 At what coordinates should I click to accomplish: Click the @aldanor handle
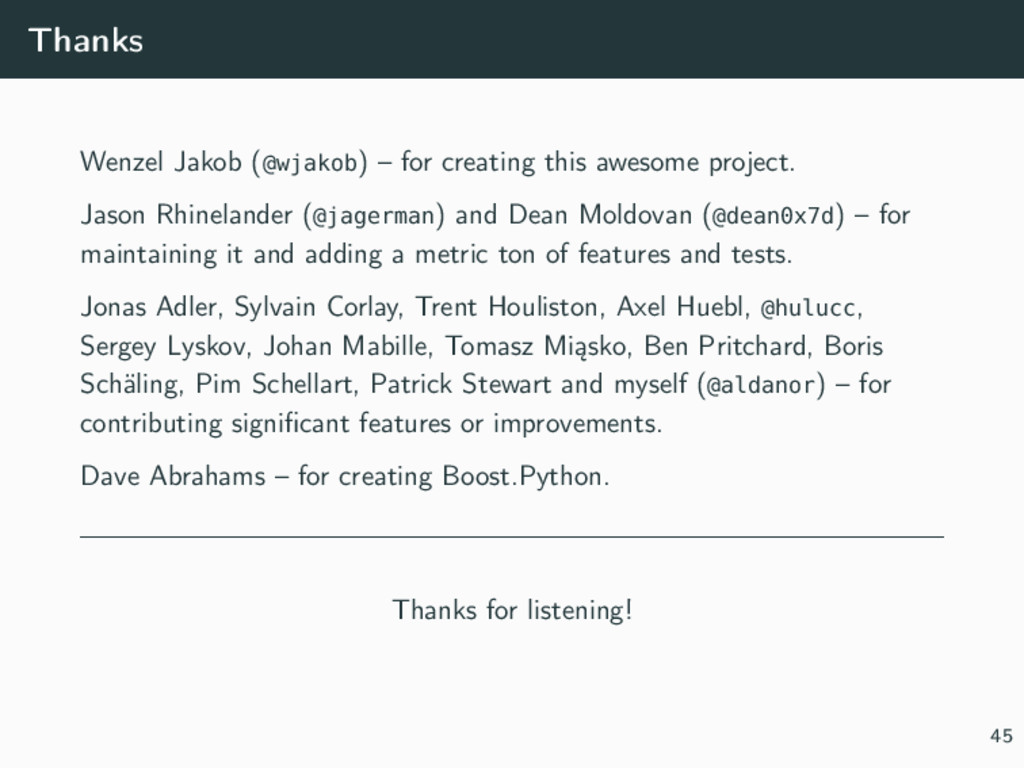[761, 385]
